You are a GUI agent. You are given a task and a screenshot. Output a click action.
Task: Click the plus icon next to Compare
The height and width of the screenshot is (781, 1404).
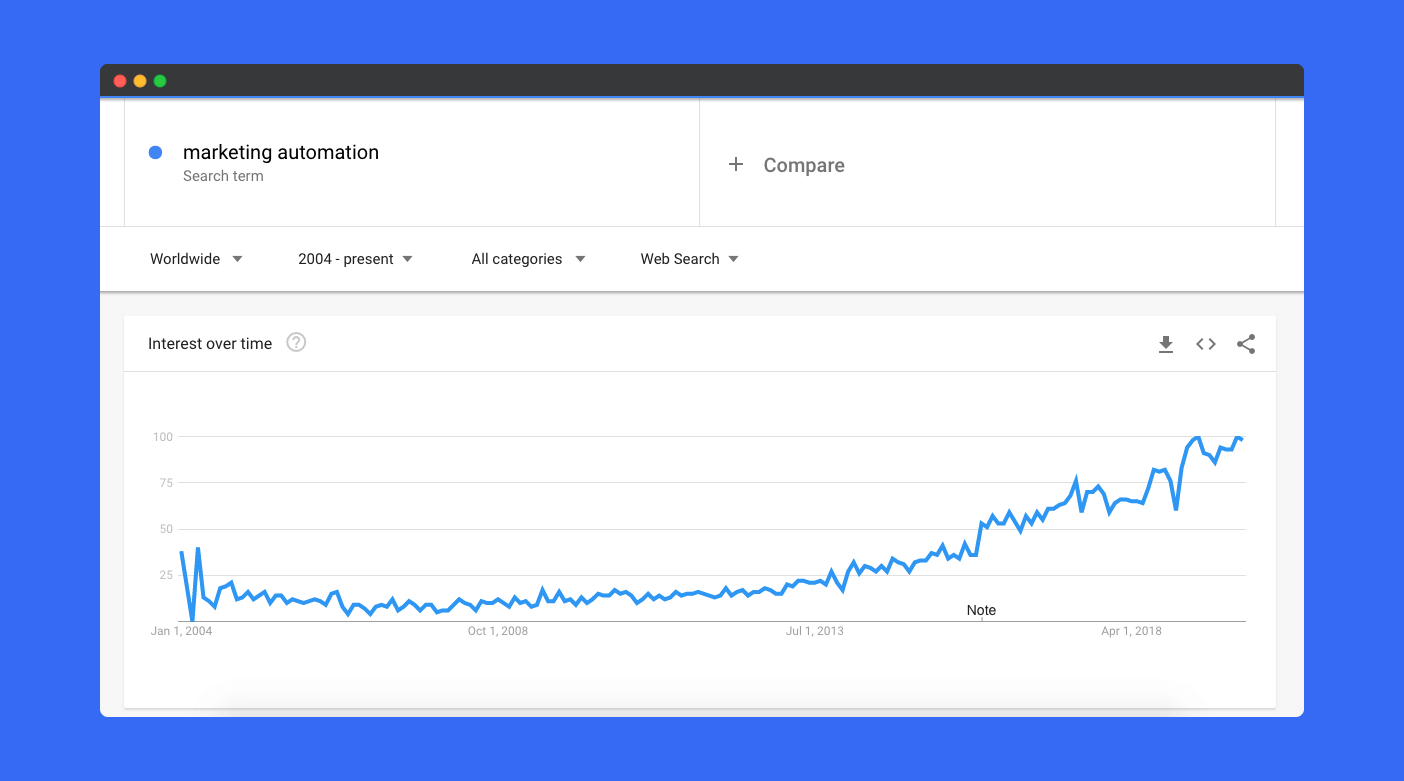[736, 164]
